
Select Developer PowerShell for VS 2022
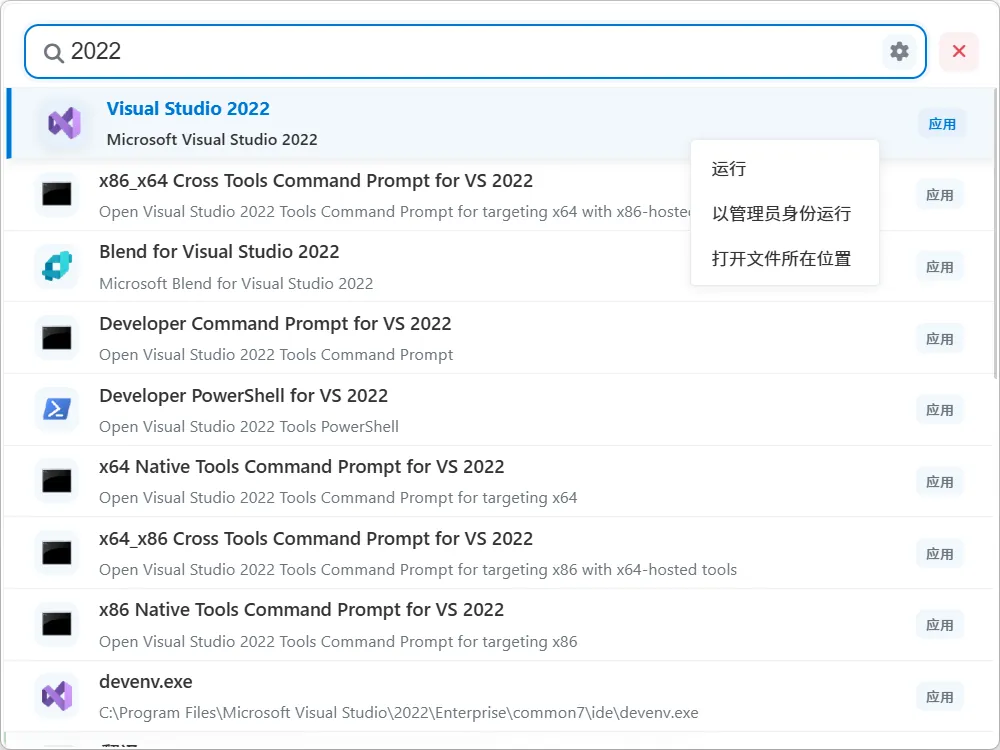(244, 395)
